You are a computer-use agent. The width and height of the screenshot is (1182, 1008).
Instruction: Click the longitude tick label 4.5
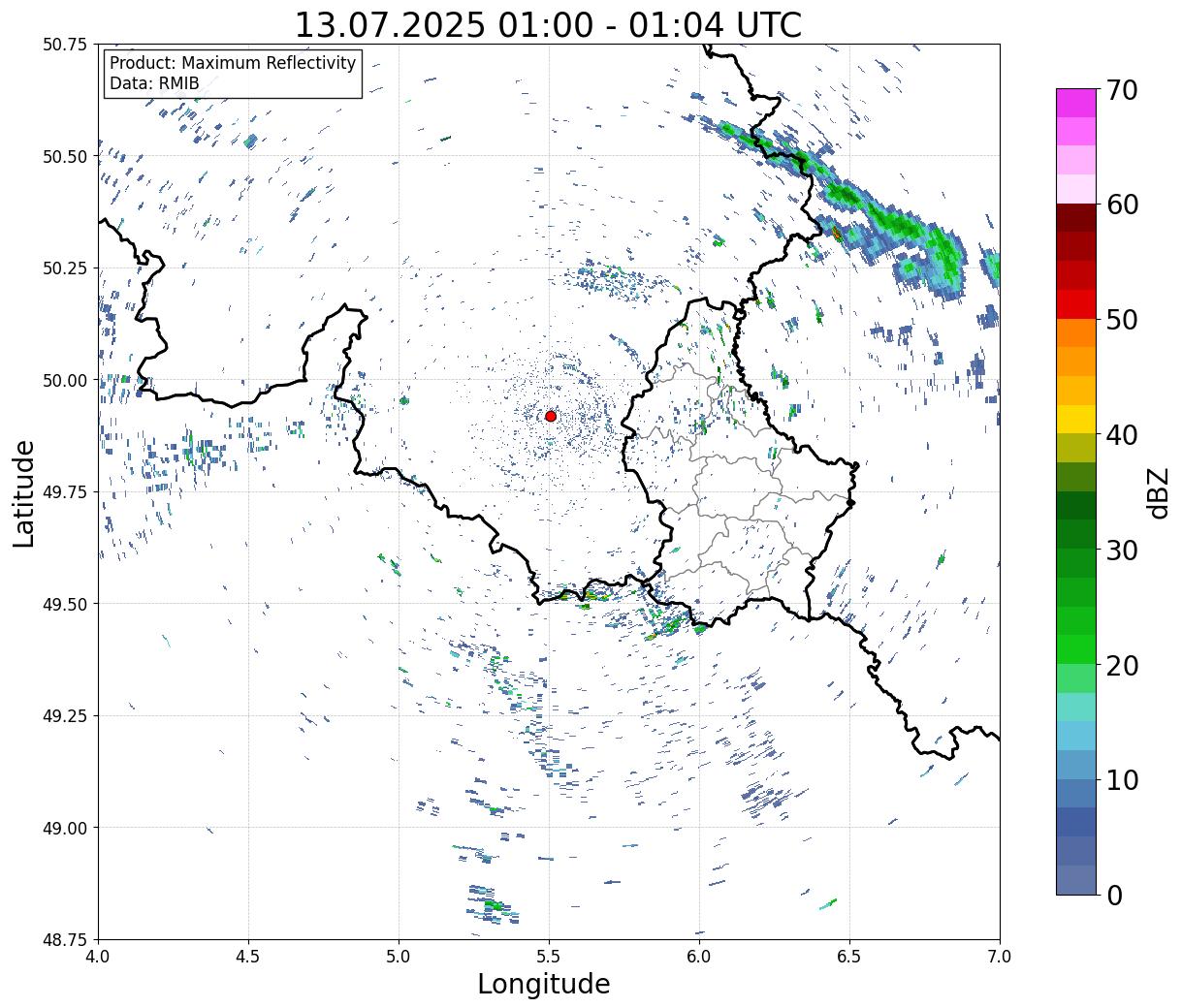(248, 957)
